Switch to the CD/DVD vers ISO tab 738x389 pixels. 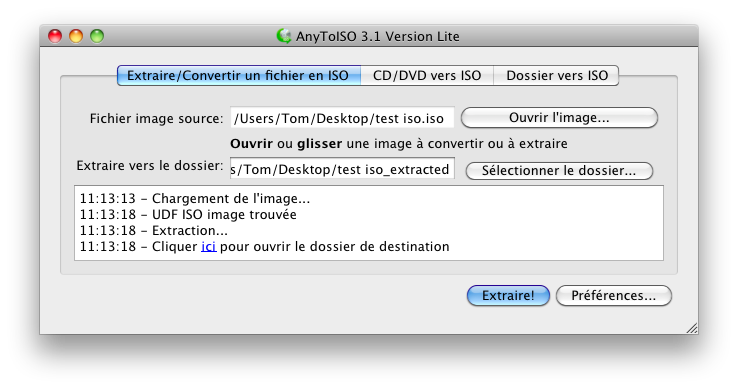tap(427, 75)
